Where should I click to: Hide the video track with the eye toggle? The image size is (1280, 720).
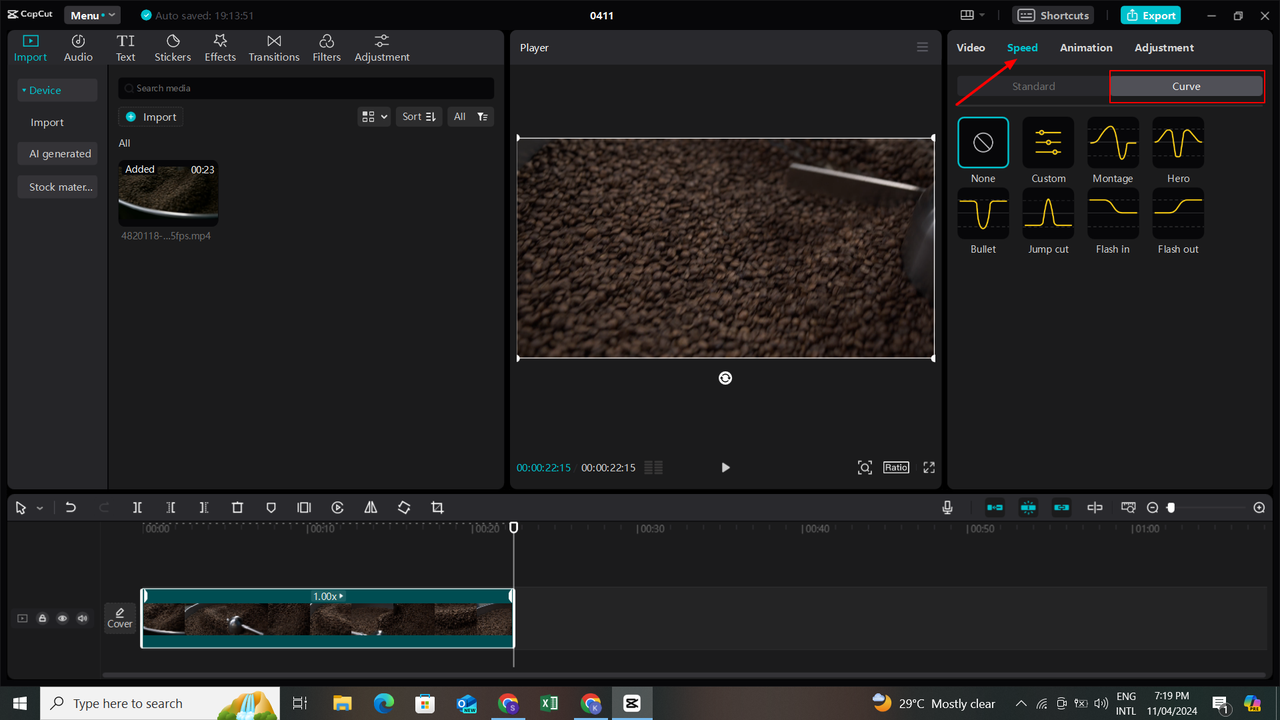tap(62, 618)
